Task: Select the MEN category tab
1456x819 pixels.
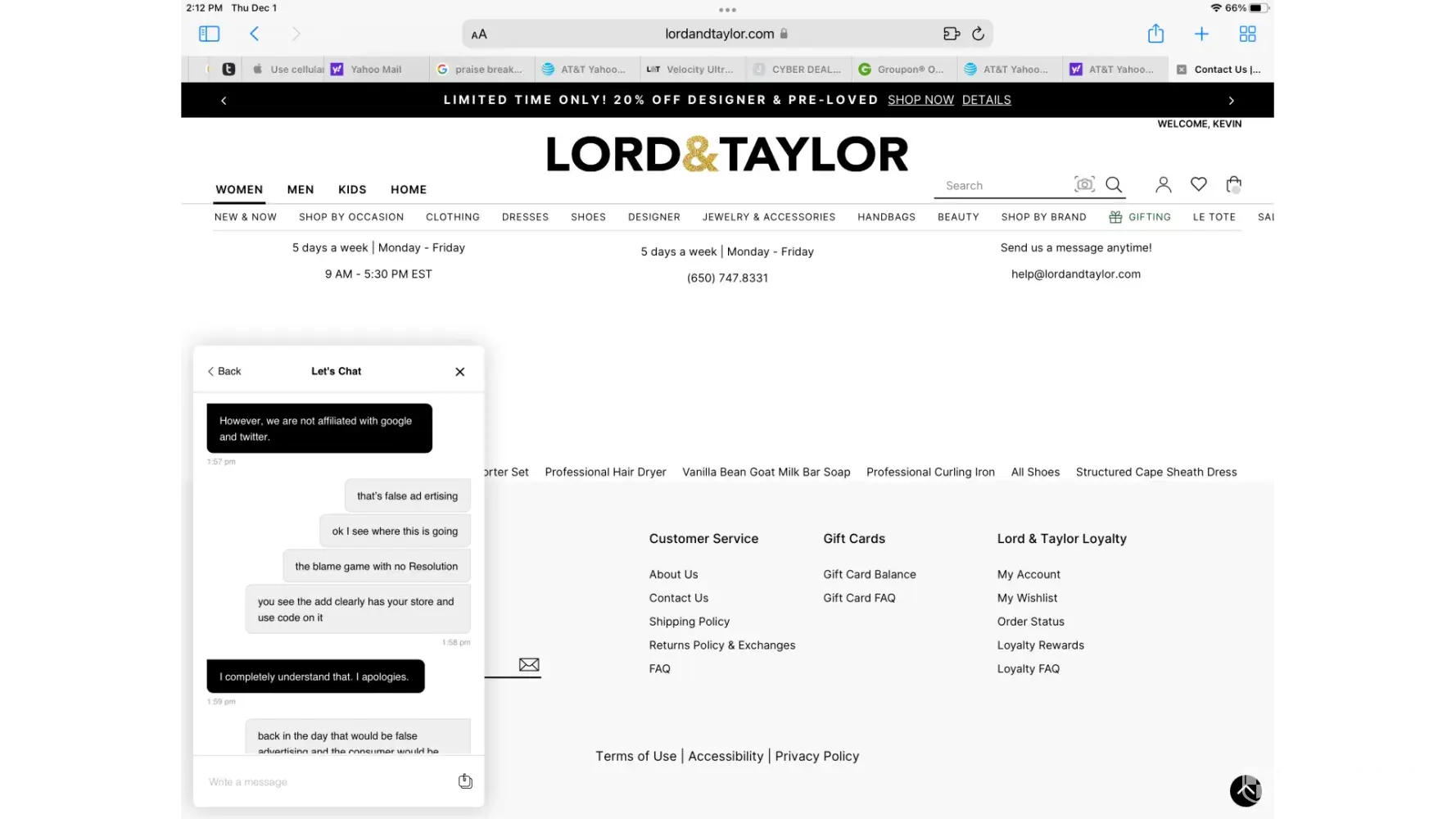Action: pyautogui.click(x=301, y=189)
